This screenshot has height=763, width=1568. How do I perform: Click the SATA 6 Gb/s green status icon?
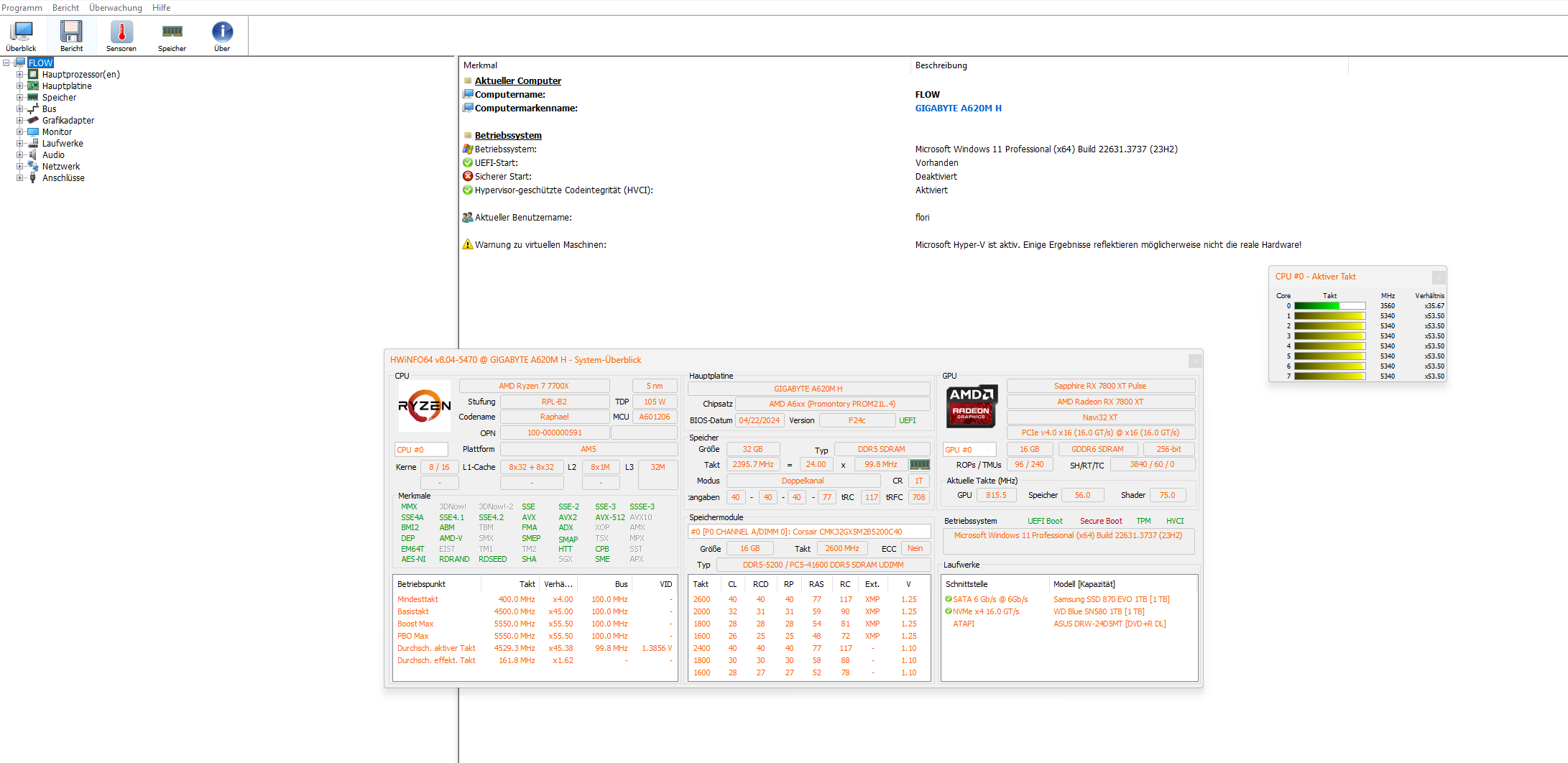click(x=949, y=599)
